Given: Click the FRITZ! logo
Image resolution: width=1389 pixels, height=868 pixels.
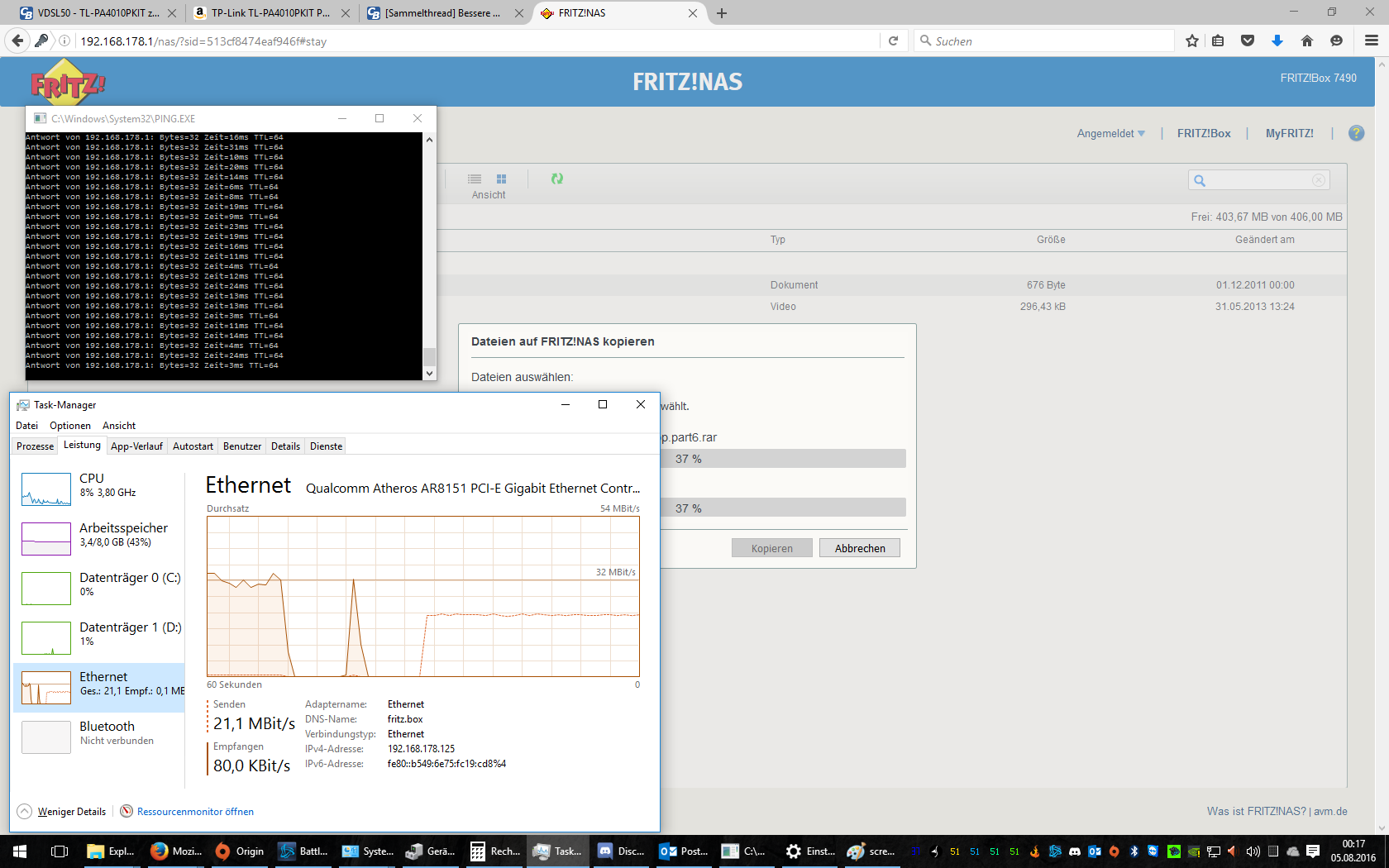Looking at the screenshot, I should (68, 83).
